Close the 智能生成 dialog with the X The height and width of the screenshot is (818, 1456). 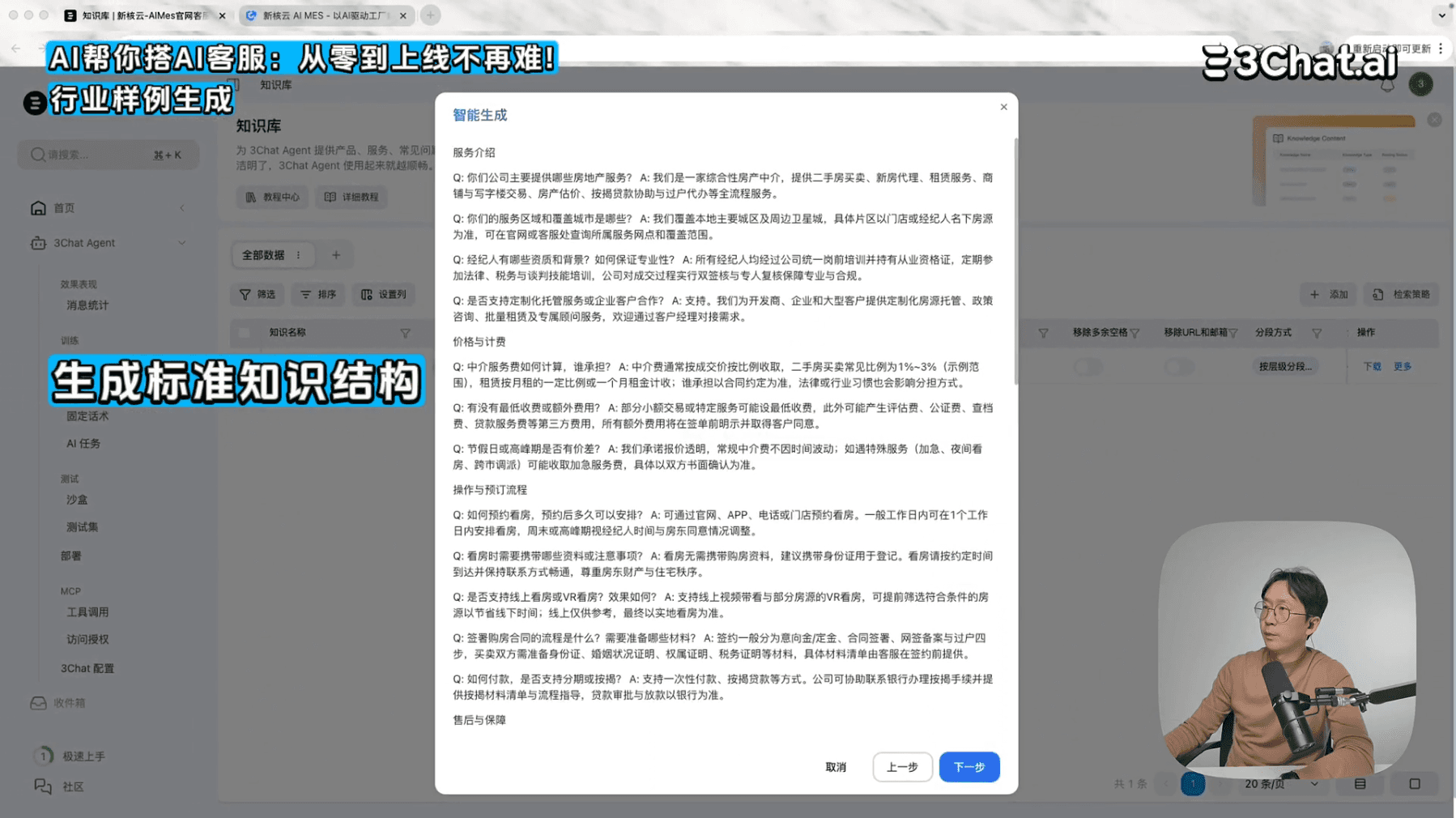point(1003,107)
